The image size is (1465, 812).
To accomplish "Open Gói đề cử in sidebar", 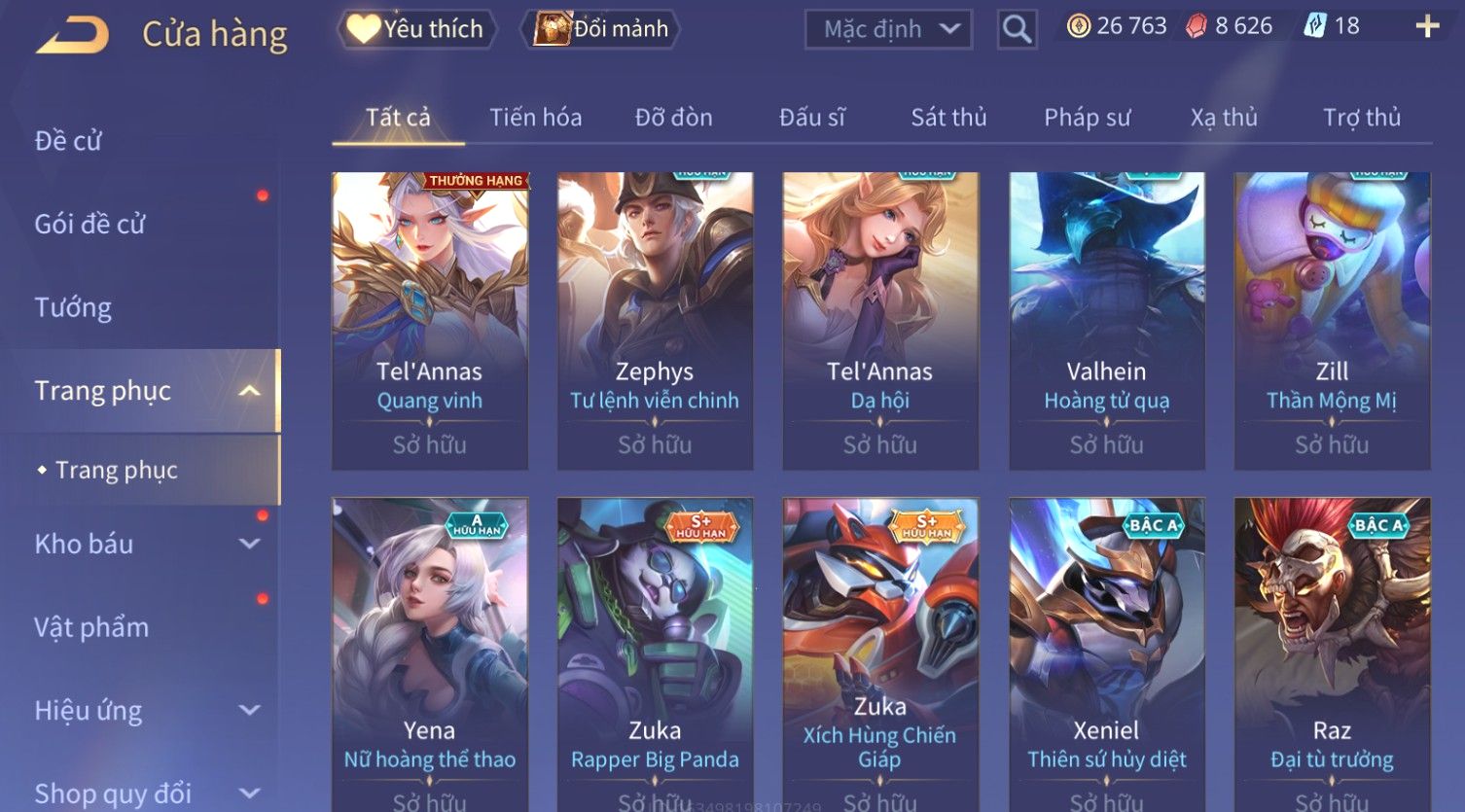I will click(89, 225).
